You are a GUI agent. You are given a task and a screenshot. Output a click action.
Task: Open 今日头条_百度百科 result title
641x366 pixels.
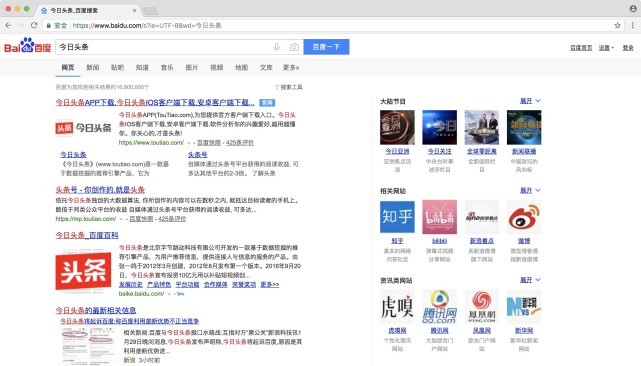(x=87, y=236)
